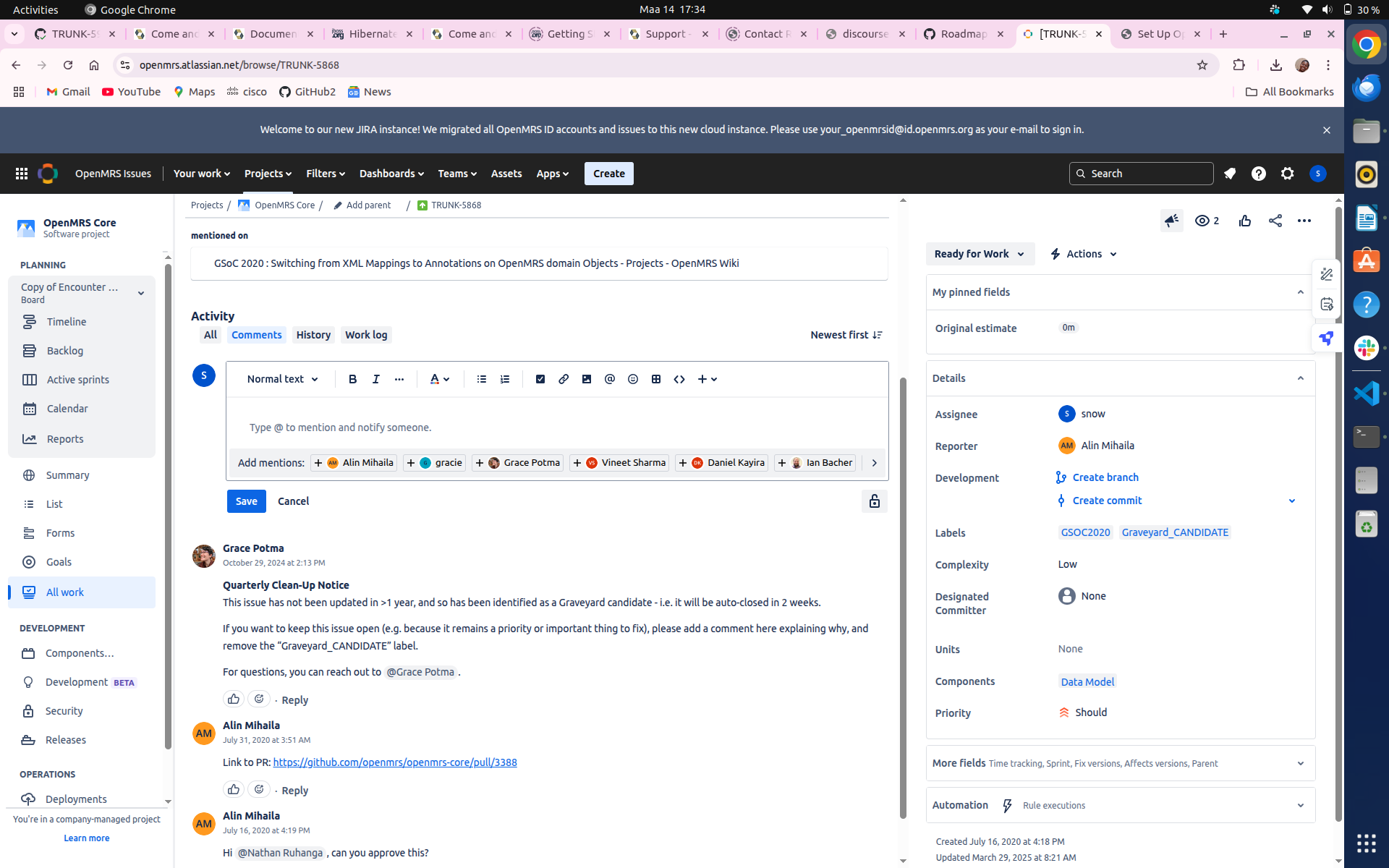Image resolution: width=1389 pixels, height=868 pixels.
Task: Open notifications bell
Action: 1229,174
